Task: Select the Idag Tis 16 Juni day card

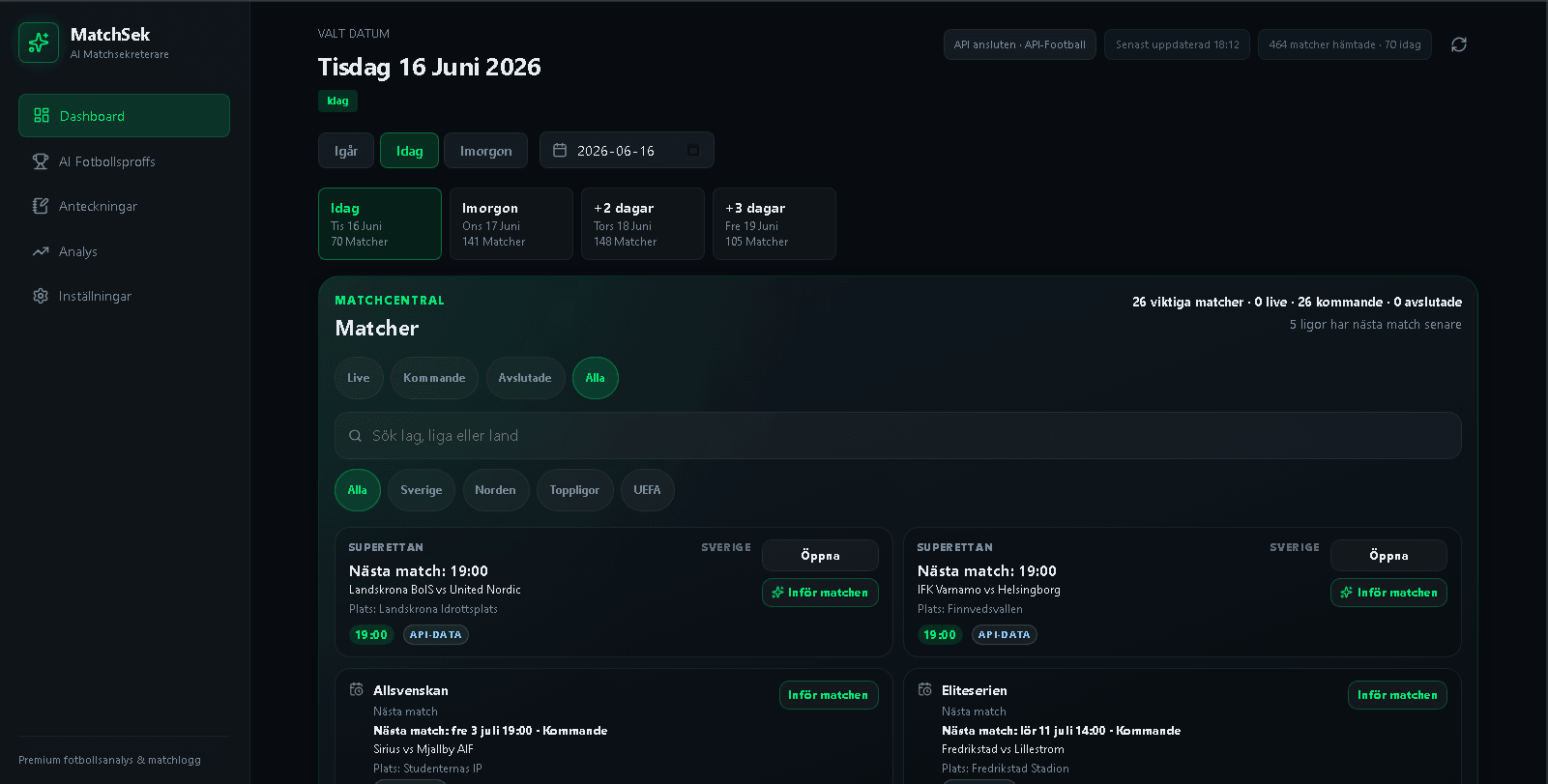Action: coord(380,223)
